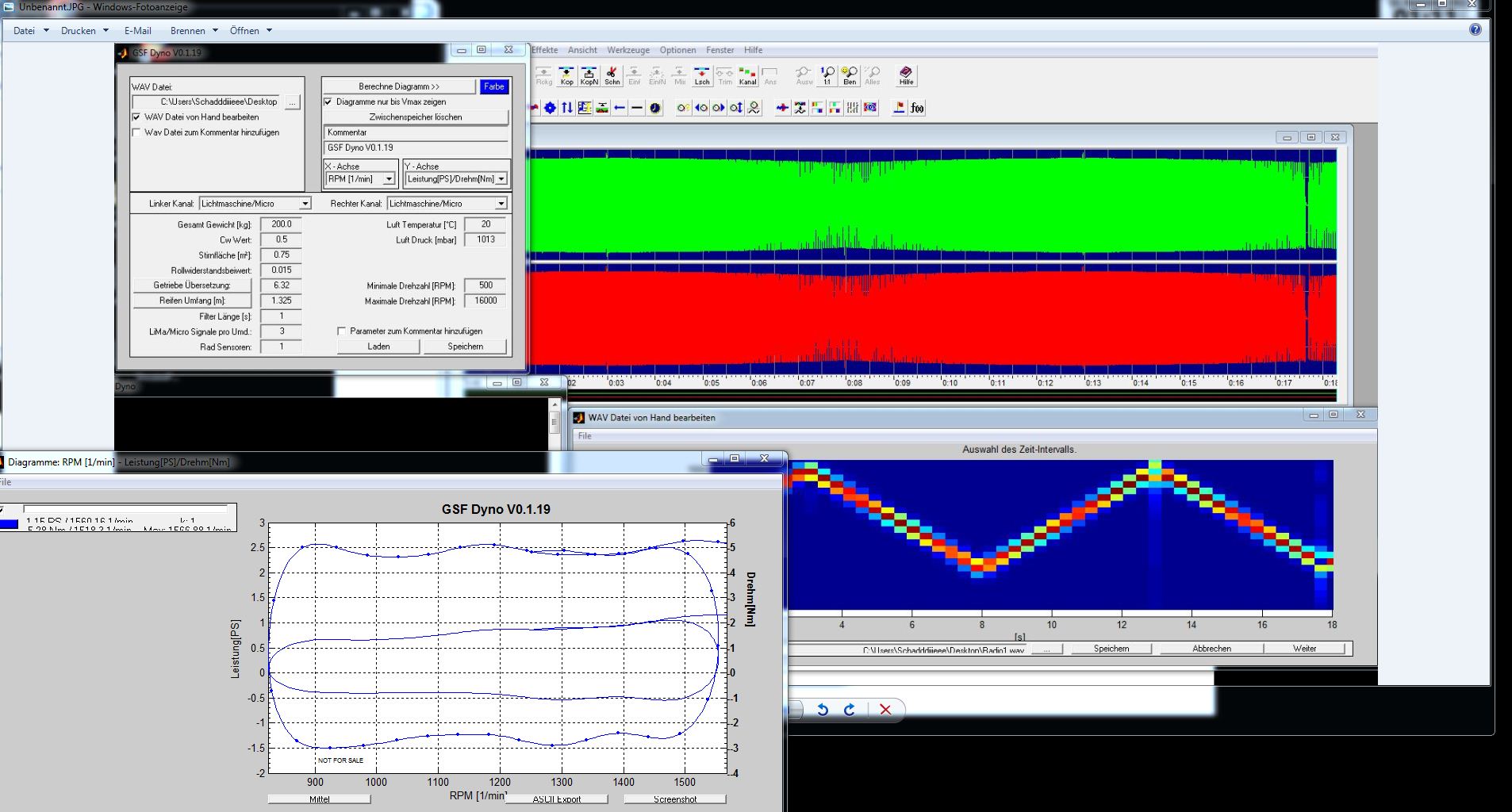
Task: Click the 1:1 zoom magnifier icon
Action: pyautogui.click(x=827, y=75)
